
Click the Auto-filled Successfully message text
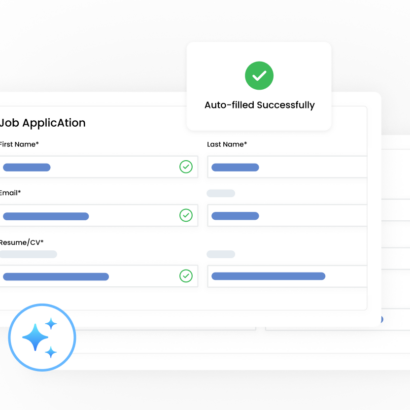259,105
